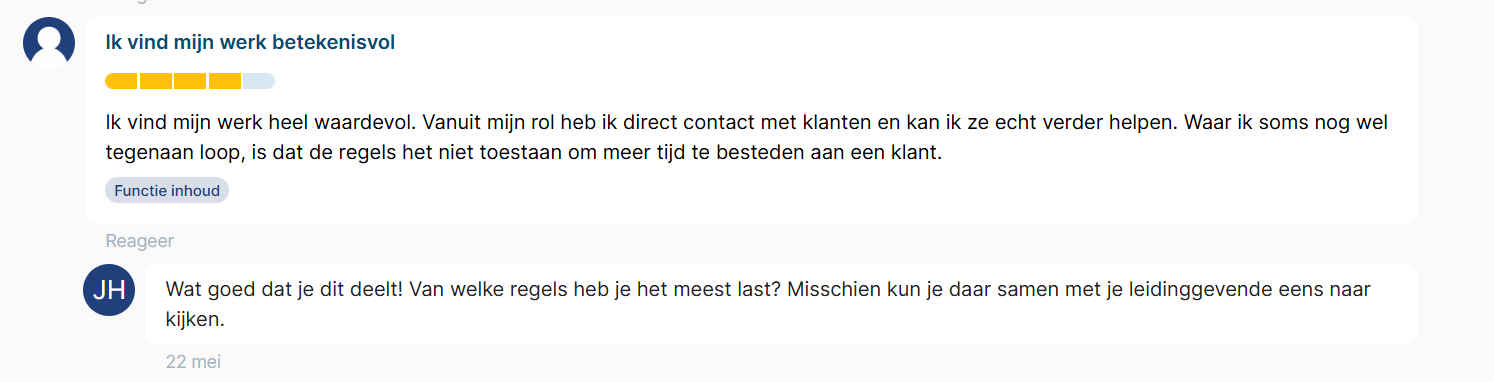Click the cut-off text at the top edge
Image resolution: width=1494 pixels, height=382 pixels.
[139, 2]
